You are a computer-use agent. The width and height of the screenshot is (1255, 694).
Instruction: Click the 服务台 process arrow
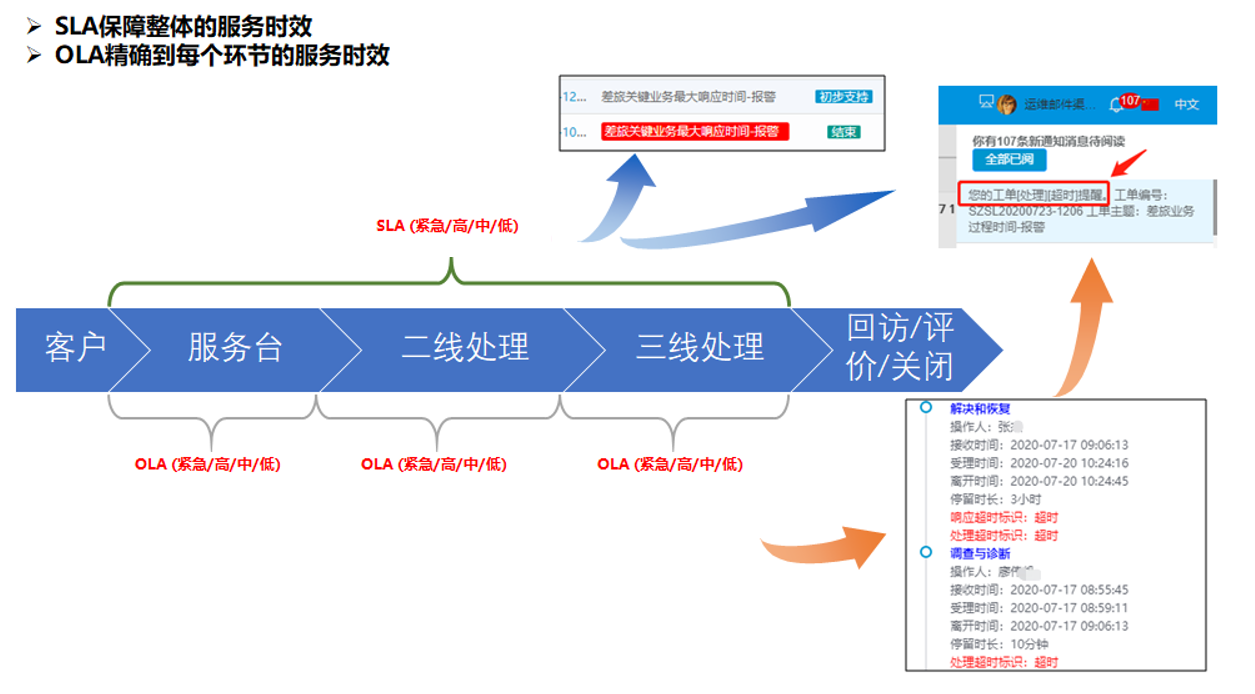click(235, 349)
